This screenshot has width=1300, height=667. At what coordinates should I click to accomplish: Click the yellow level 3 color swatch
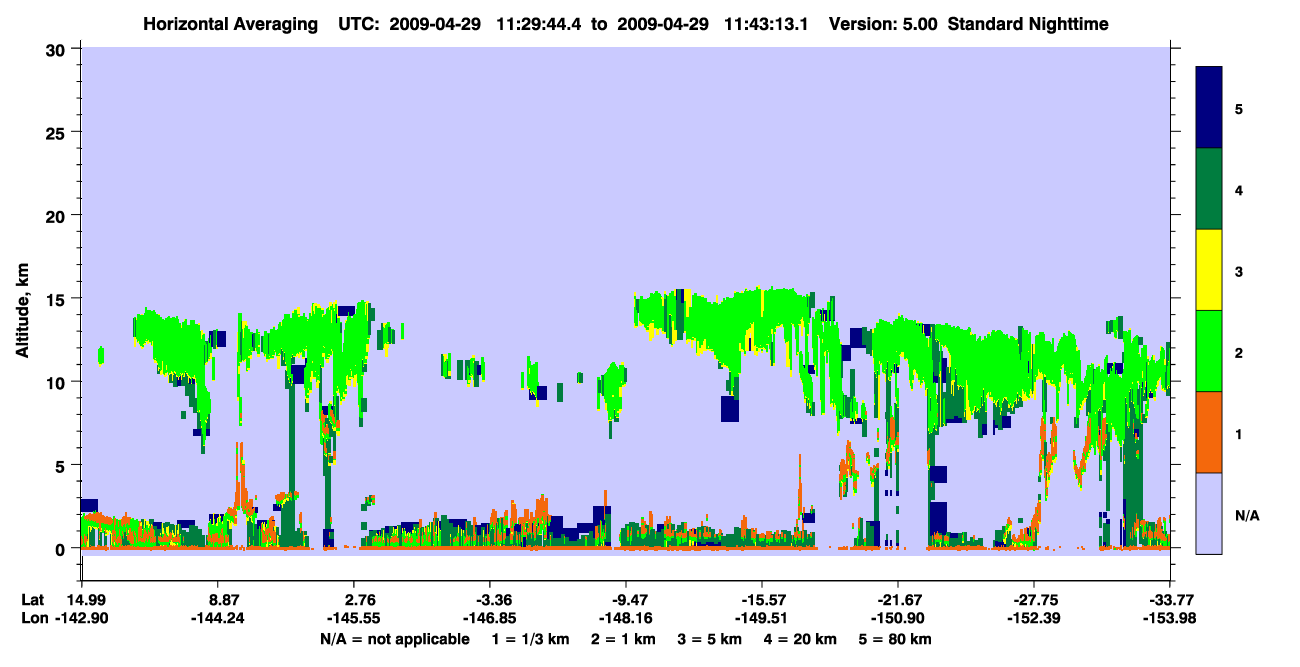pos(1209,270)
